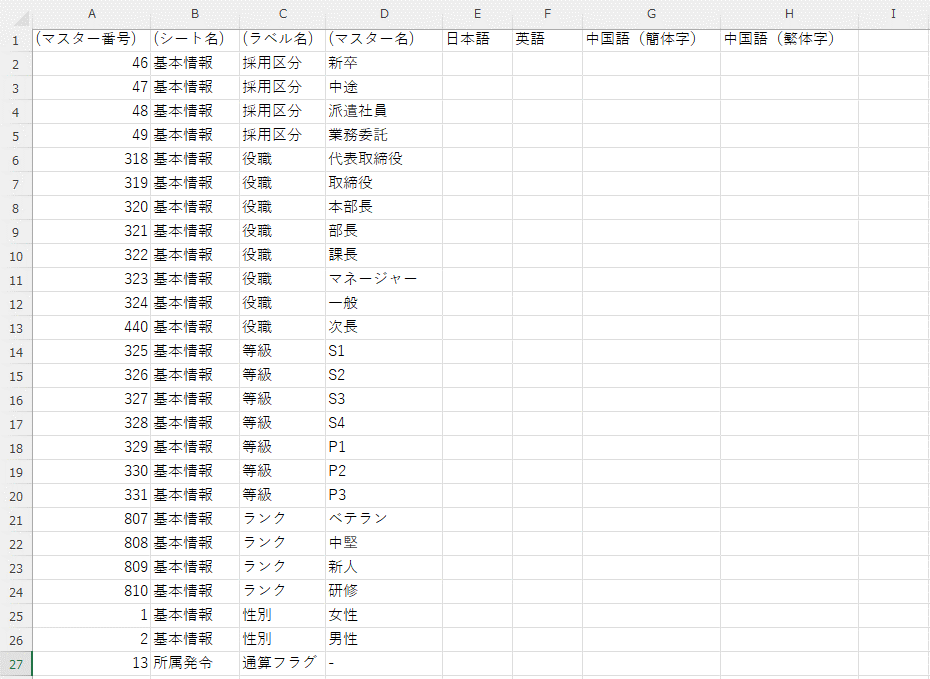Select the column I header
Screen dimensions: 930x679
tap(893, 13)
